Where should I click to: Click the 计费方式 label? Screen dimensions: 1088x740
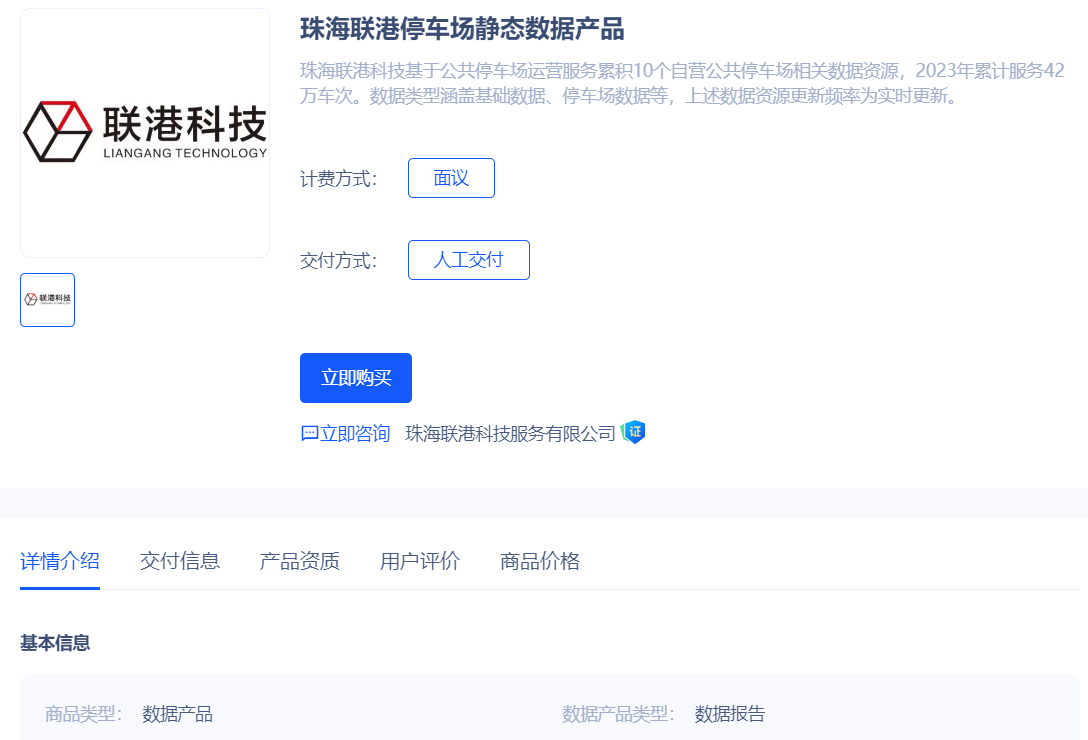338,179
